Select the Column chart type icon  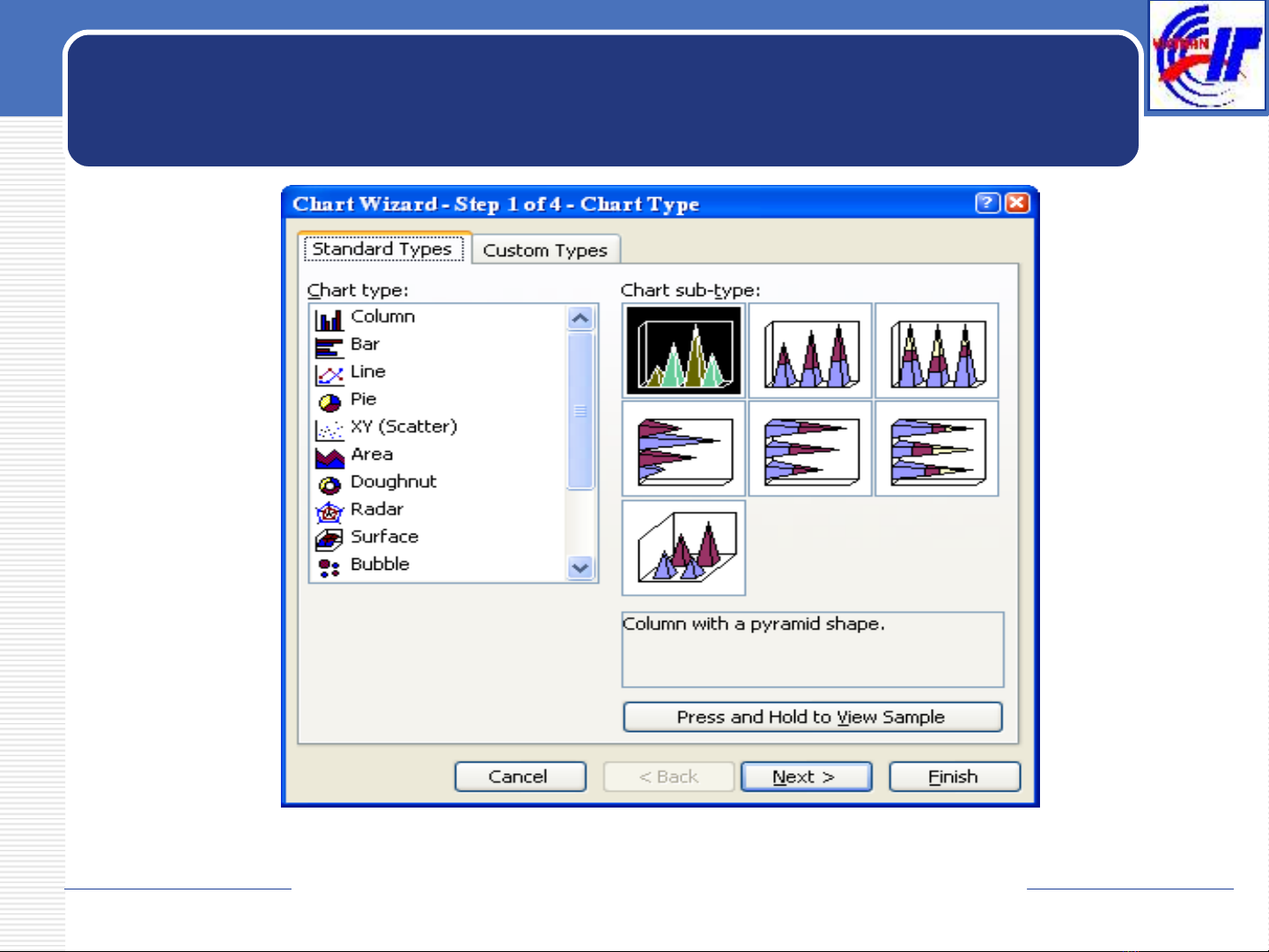(329, 319)
